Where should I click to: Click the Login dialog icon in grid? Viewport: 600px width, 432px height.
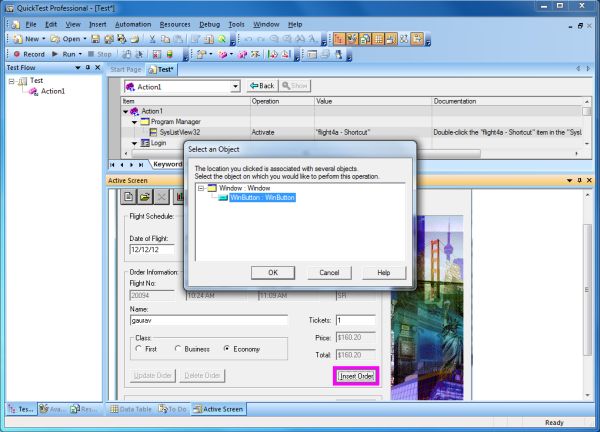click(x=145, y=143)
